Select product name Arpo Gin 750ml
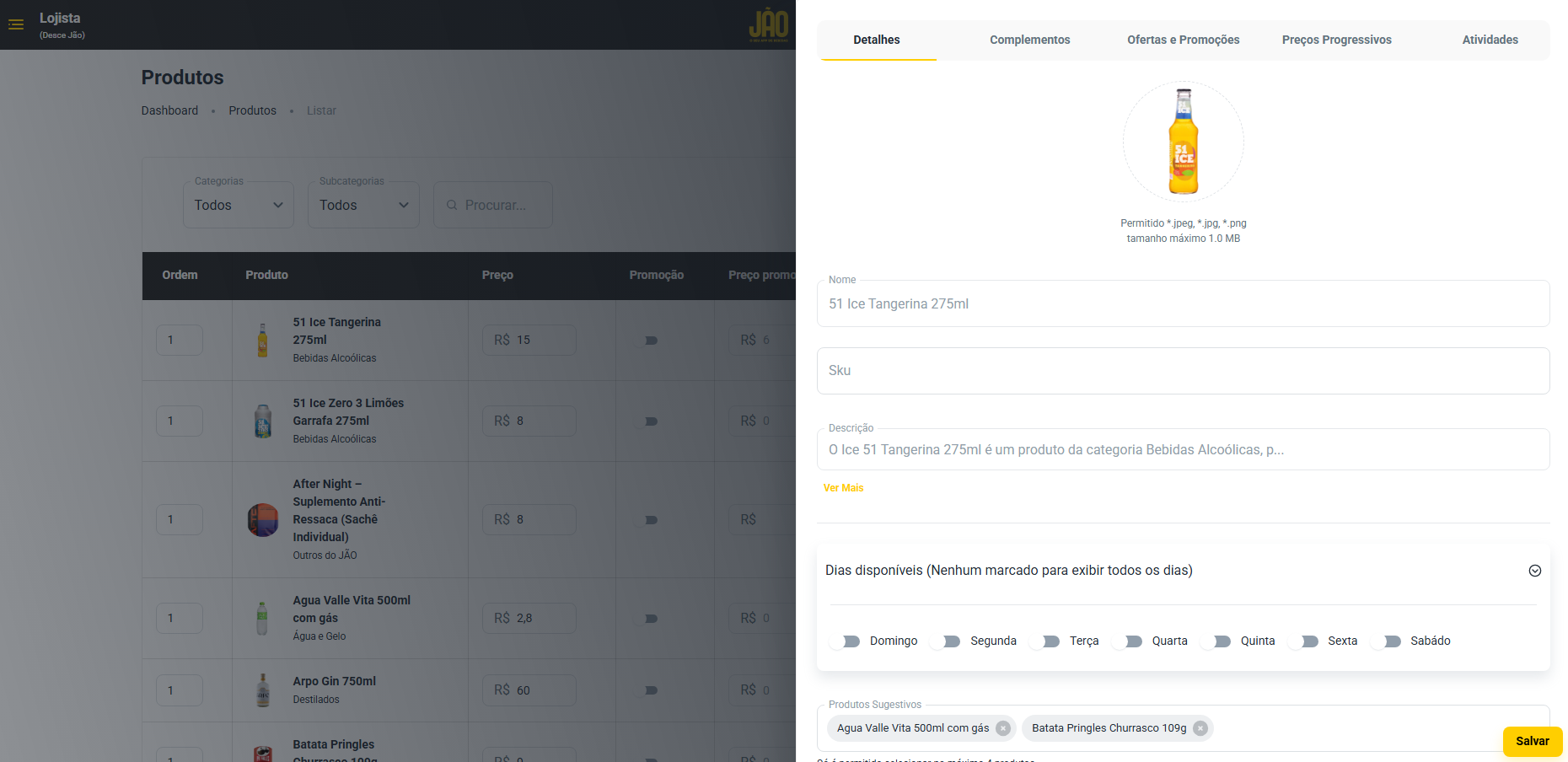Image resolution: width=1568 pixels, height=762 pixels. 335,681
